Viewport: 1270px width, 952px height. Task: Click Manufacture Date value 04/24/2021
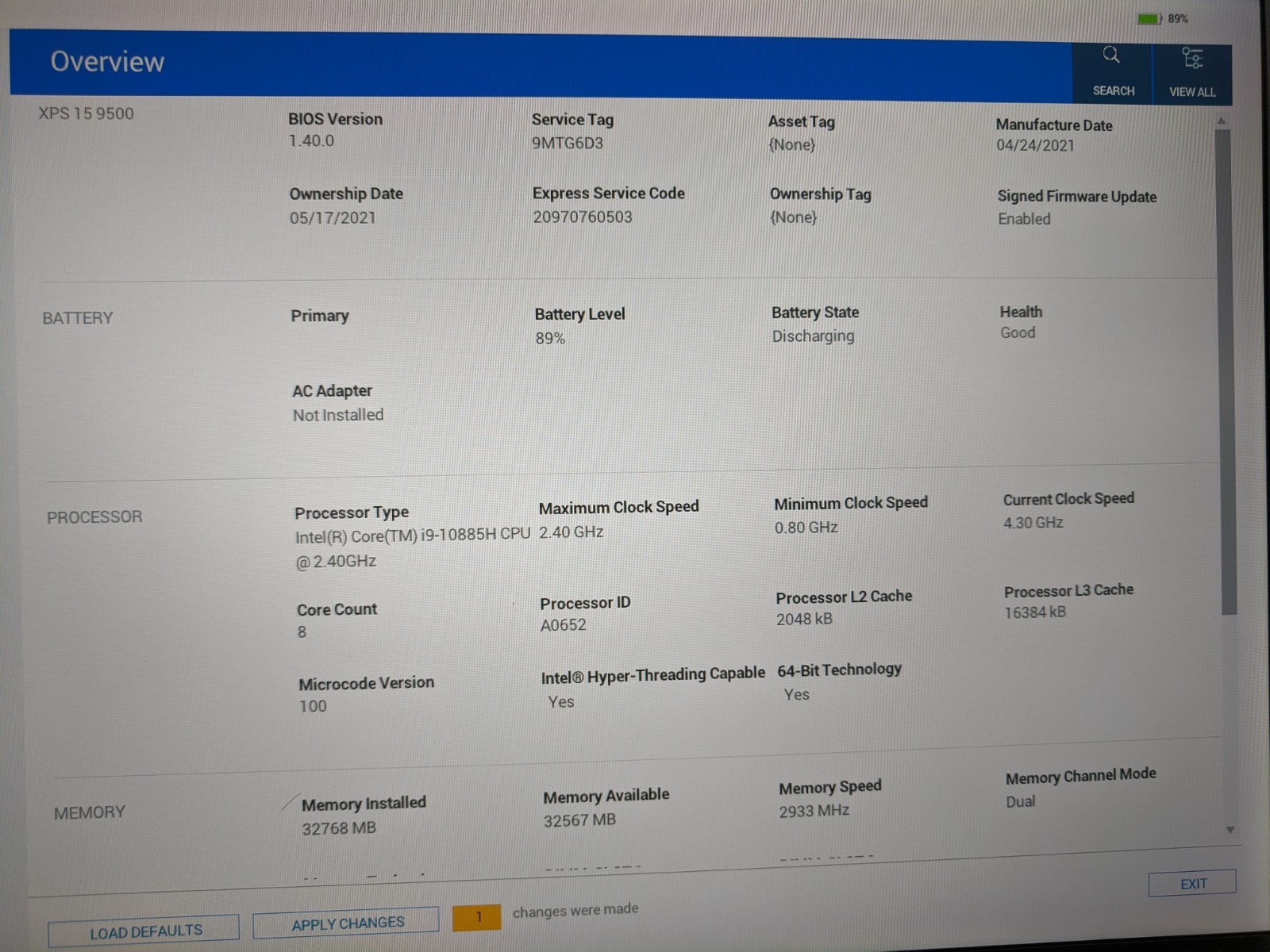[1035, 145]
